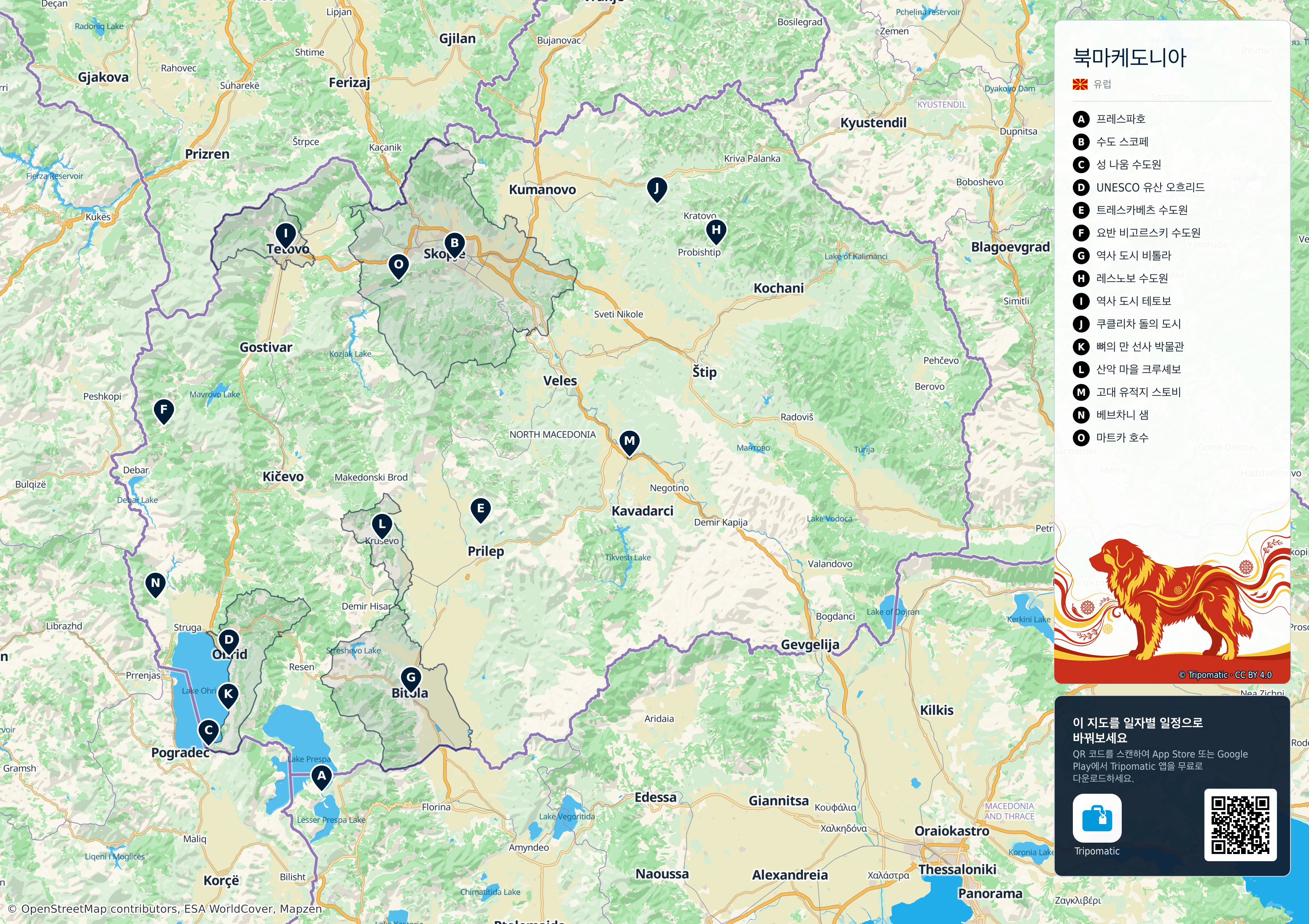Click the Tripomatic CC BY 4.0 credit
The height and width of the screenshot is (924, 1309).
pyautogui.click(x=1225, y=675)
